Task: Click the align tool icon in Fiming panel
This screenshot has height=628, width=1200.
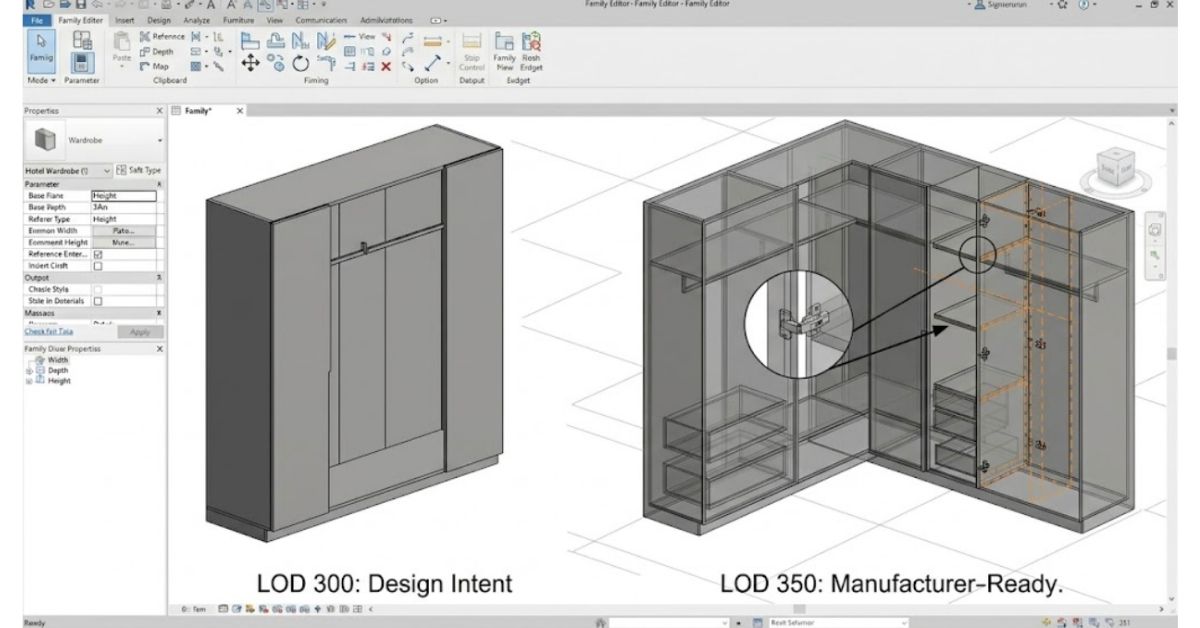Action: click(x=251, y=40)
